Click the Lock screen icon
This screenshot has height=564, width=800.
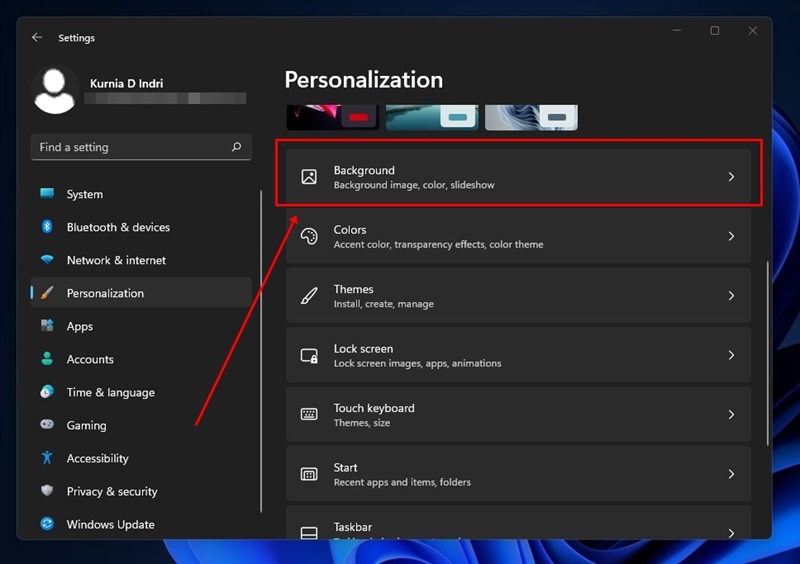pos(309,355)
